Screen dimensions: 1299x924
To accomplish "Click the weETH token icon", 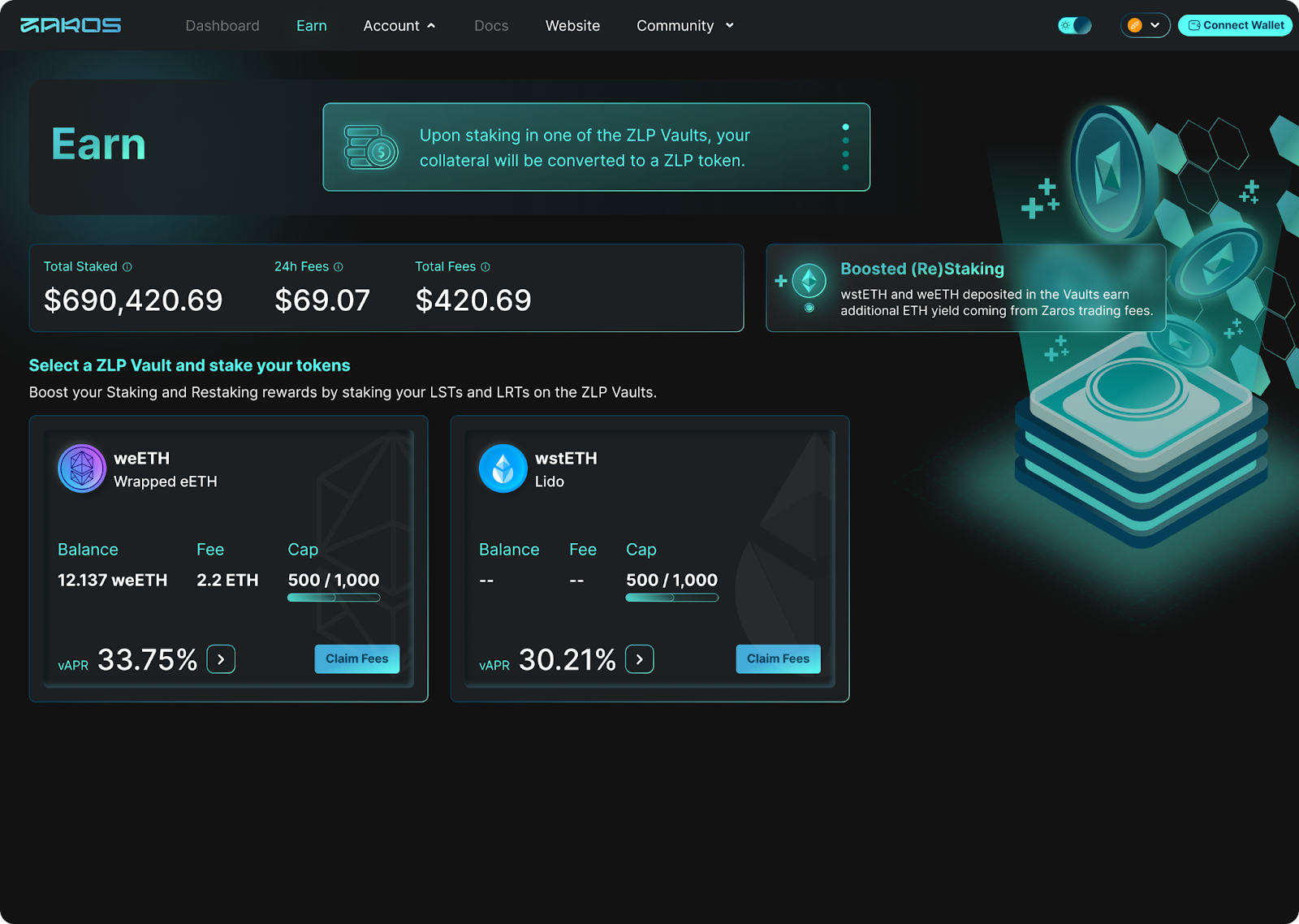I will 82,468.
